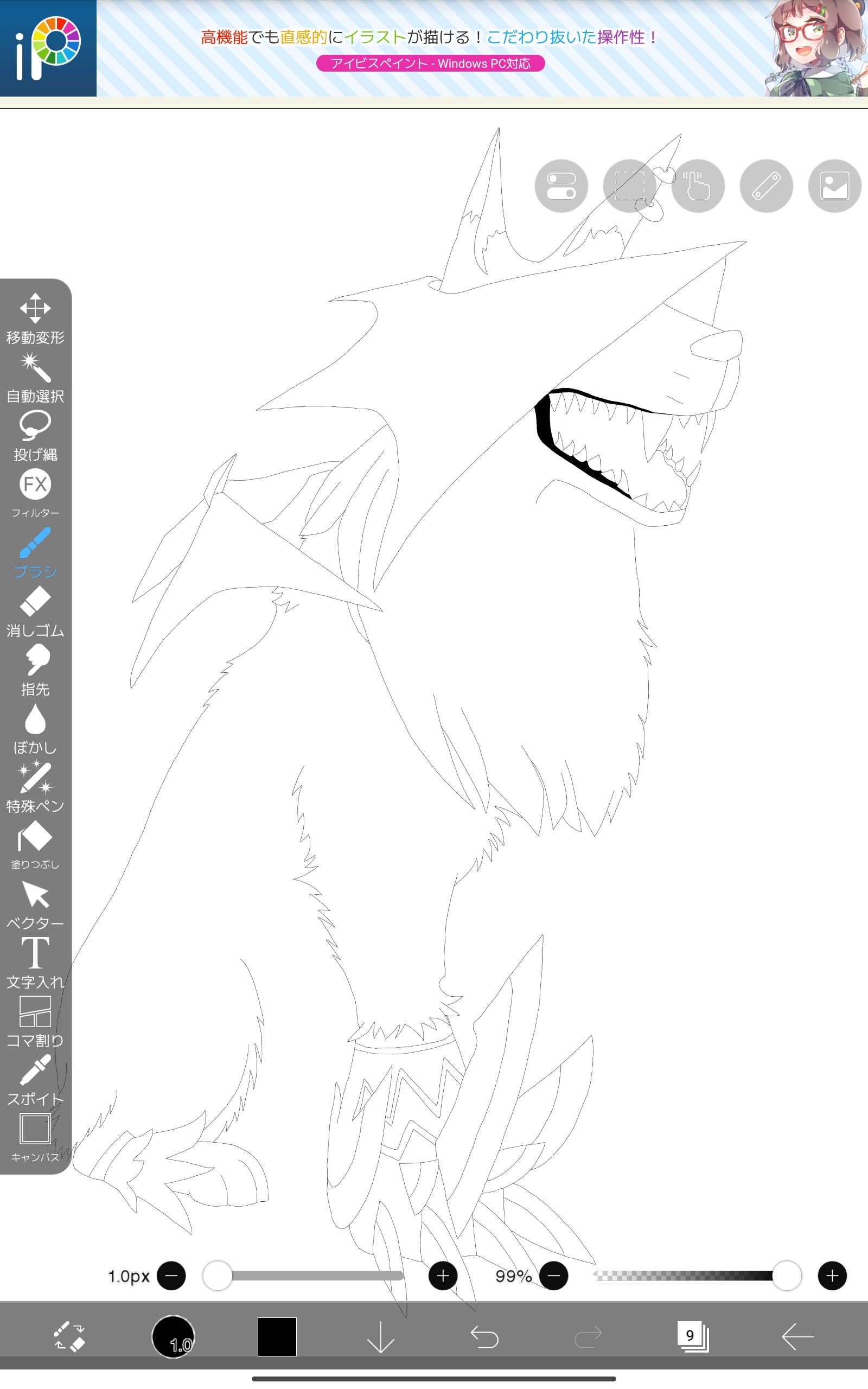Toggle brush and eraser swap button

[x=69, y=1337]
